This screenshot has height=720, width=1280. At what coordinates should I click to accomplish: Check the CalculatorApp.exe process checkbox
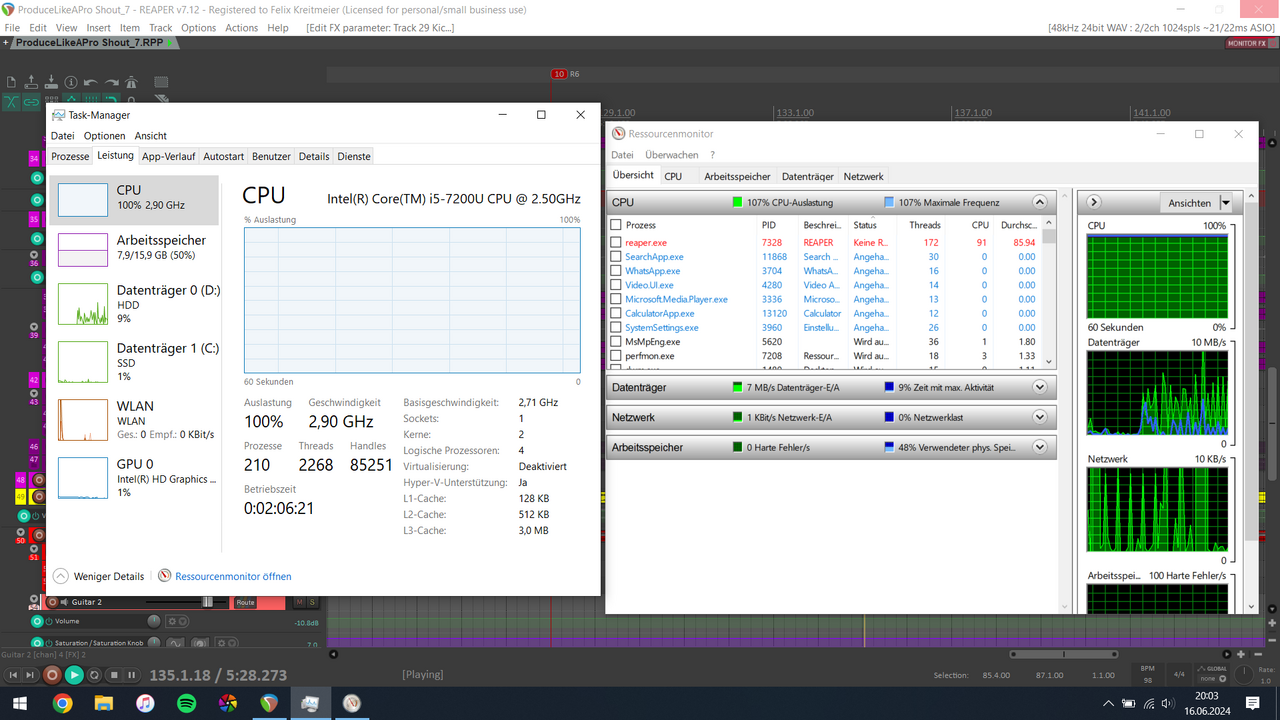(x=616, y=313)
